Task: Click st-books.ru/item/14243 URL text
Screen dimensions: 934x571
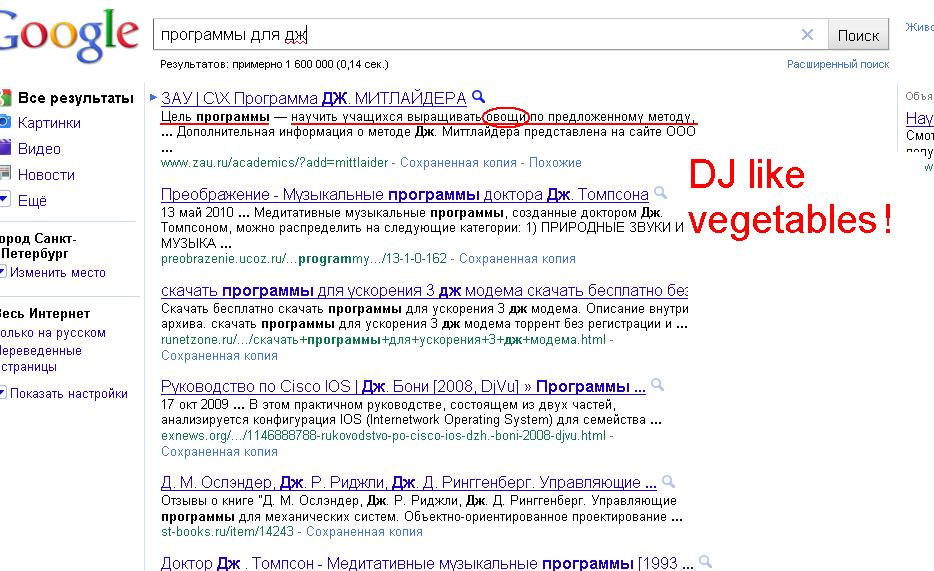Action: 227,532
